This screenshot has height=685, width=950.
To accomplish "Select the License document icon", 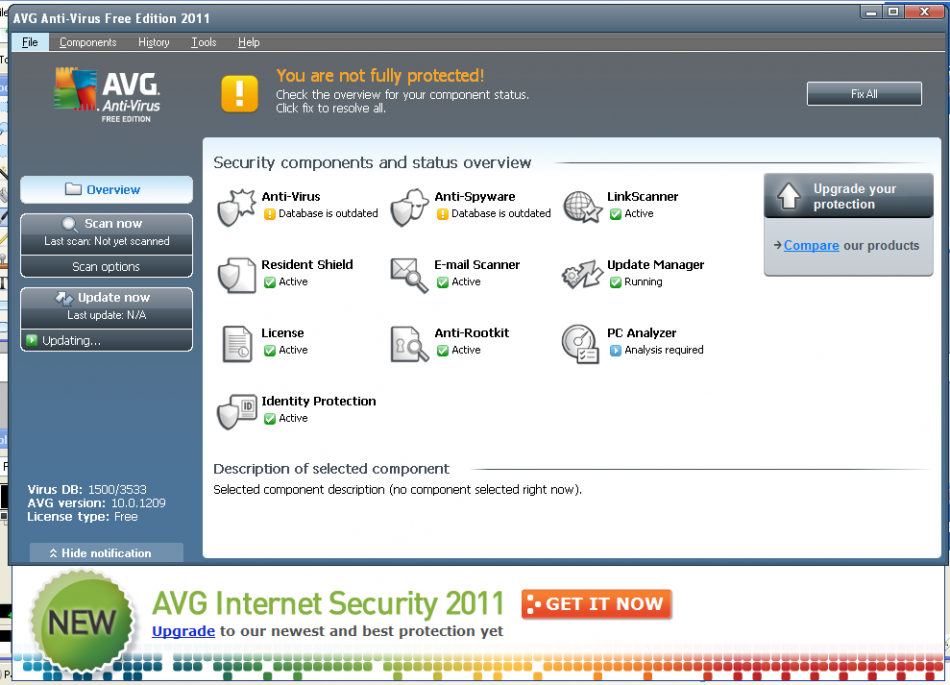I will click(237, 344).
